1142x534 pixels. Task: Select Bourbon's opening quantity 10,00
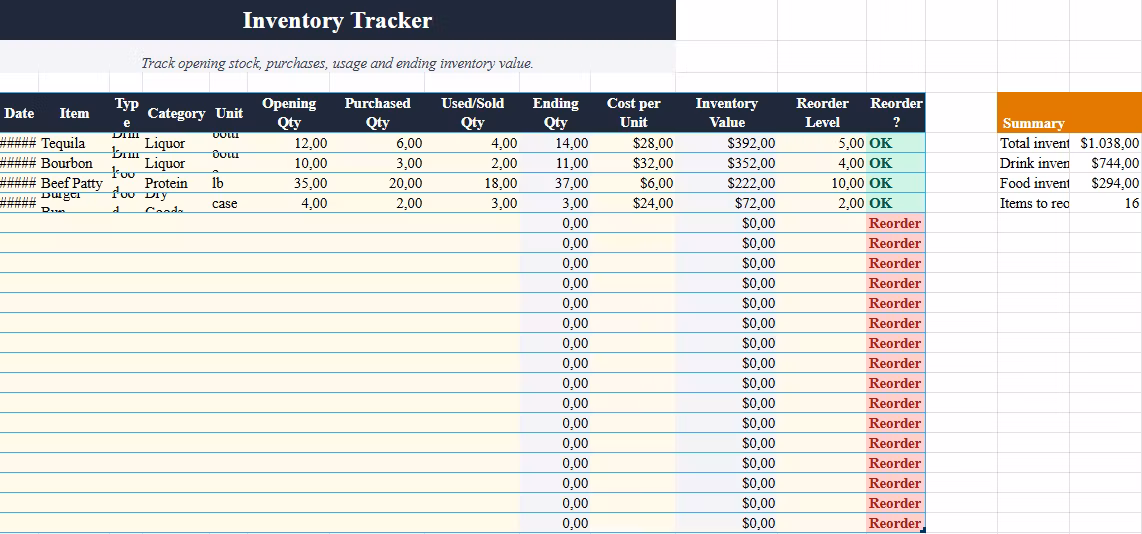(289, 163)
